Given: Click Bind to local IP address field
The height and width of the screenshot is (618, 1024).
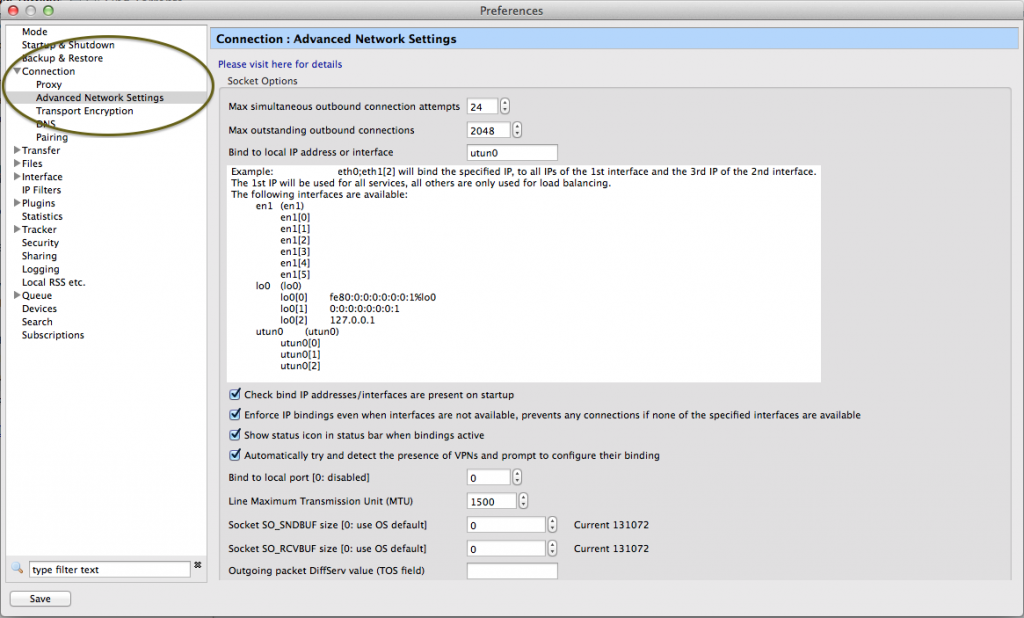Looking at the screenshot, I should [512, 152].
